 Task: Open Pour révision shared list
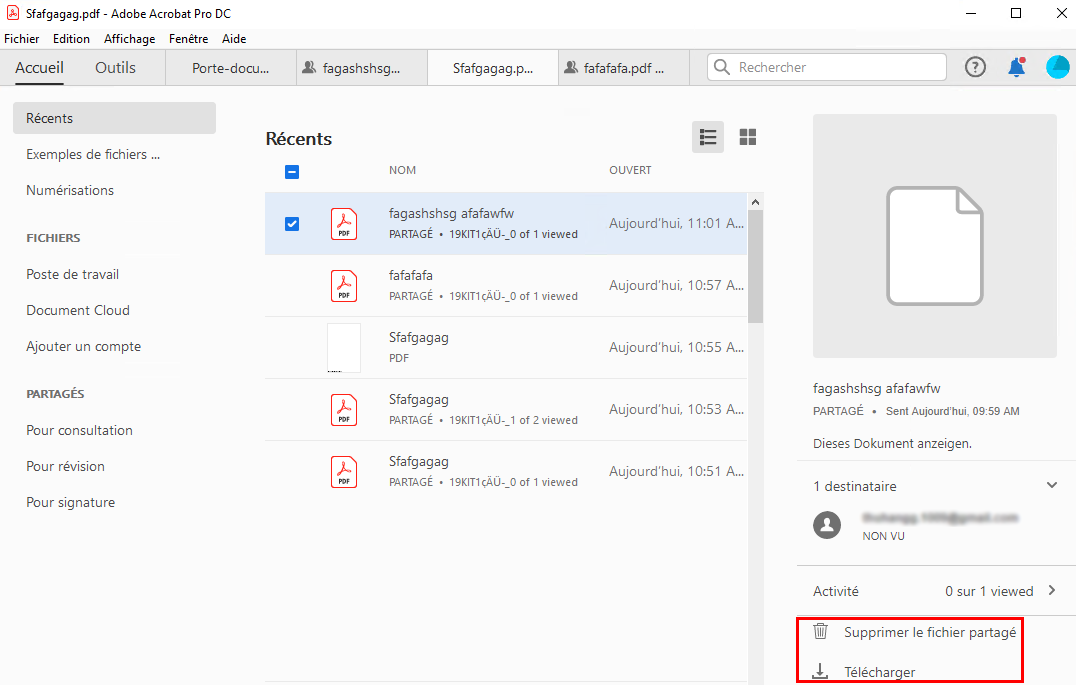66,466
